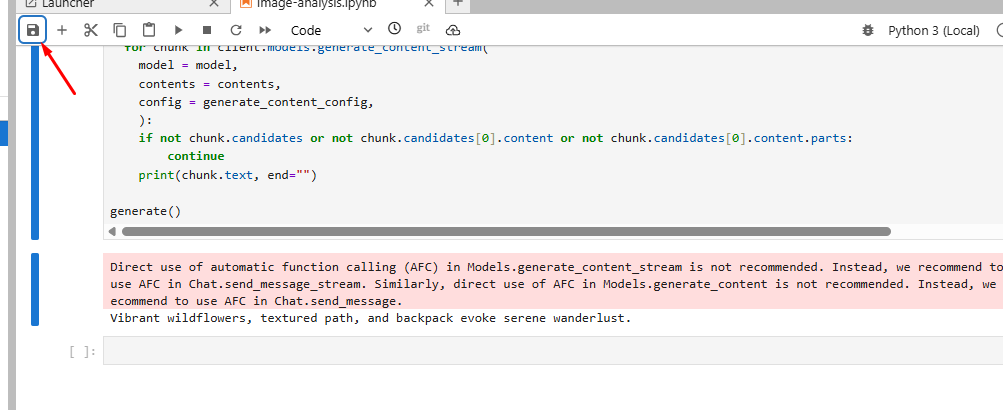Click the cloud upload icon in toolbar
The height and width of the screenshot is (410, 1003).
453,30
